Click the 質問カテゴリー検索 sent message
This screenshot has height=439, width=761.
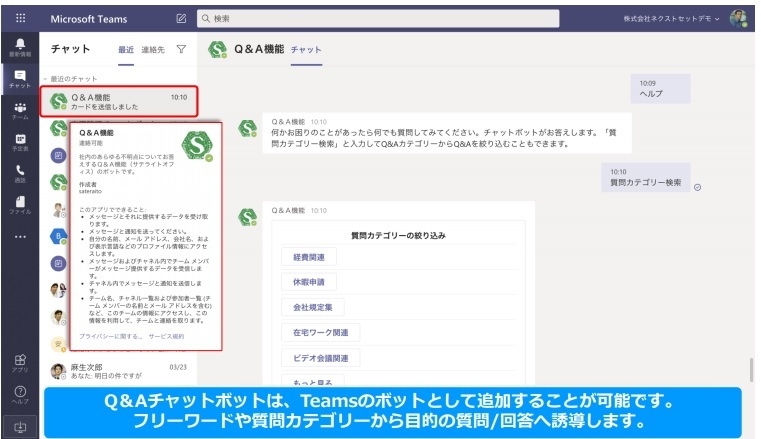pyautogui.click(x=645, y=177)
